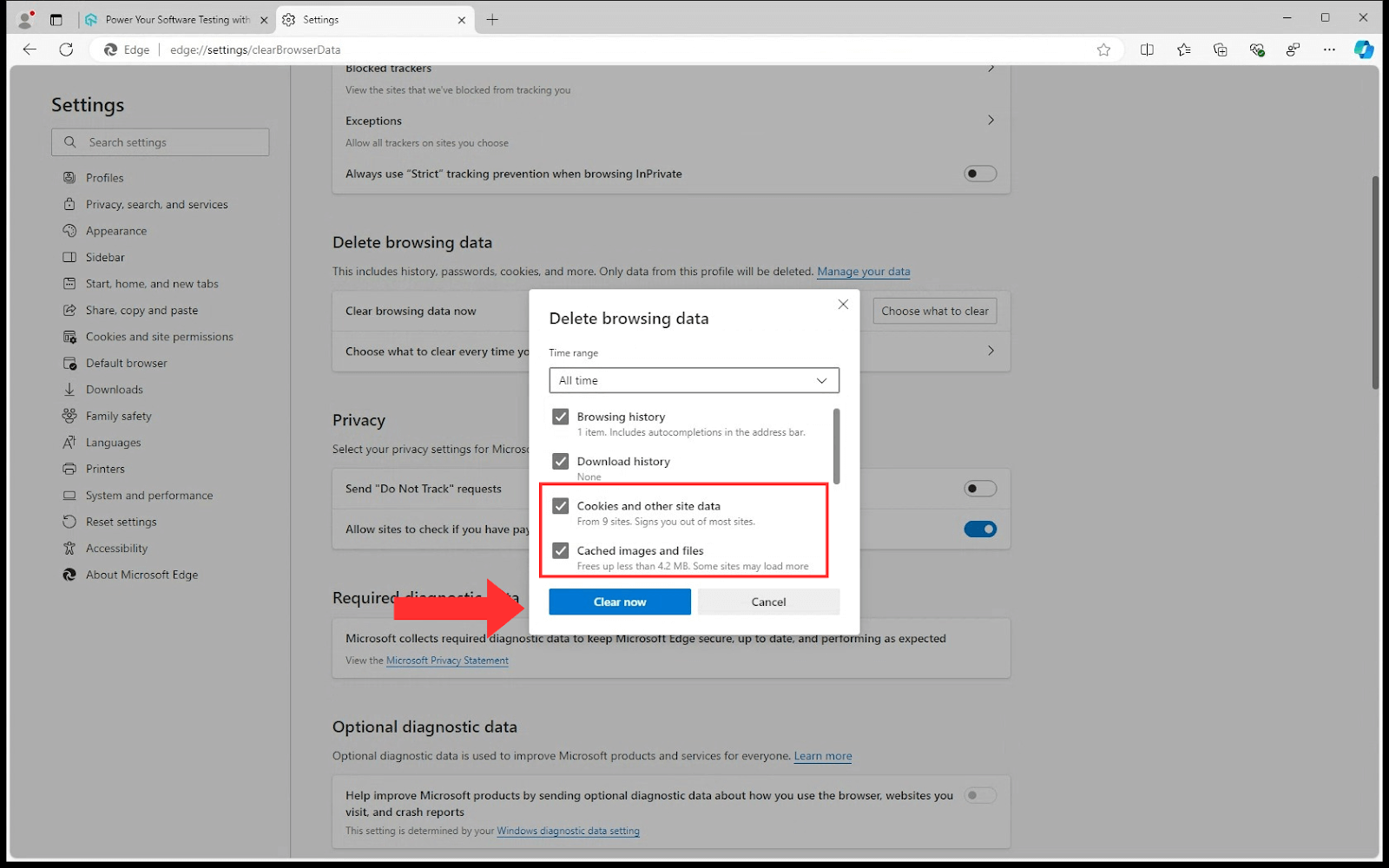Open the Manage your data link
The image size is (1389, 868).
point(863,271)
